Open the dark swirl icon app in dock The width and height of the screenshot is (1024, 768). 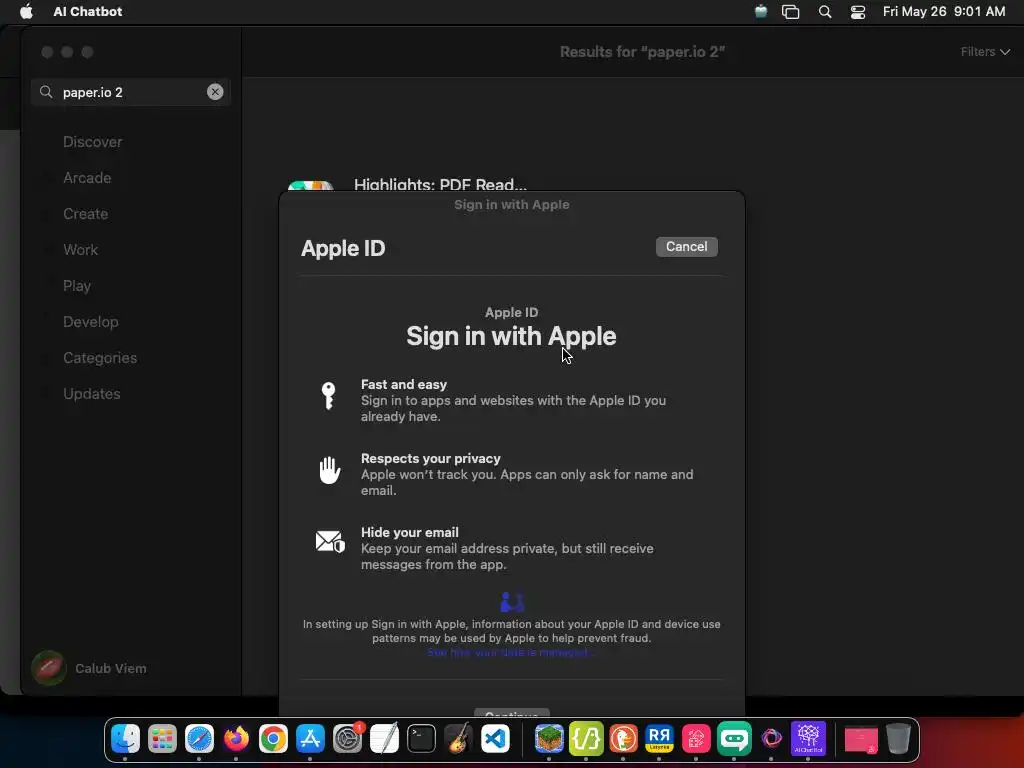[771, 739]
